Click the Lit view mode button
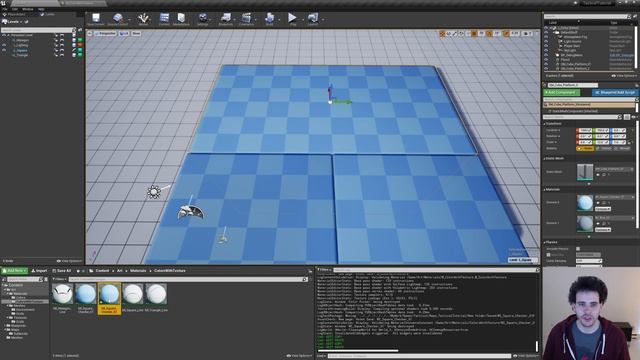Image resolution: width=640 pixels, height=360 pixels. [124, 33]
